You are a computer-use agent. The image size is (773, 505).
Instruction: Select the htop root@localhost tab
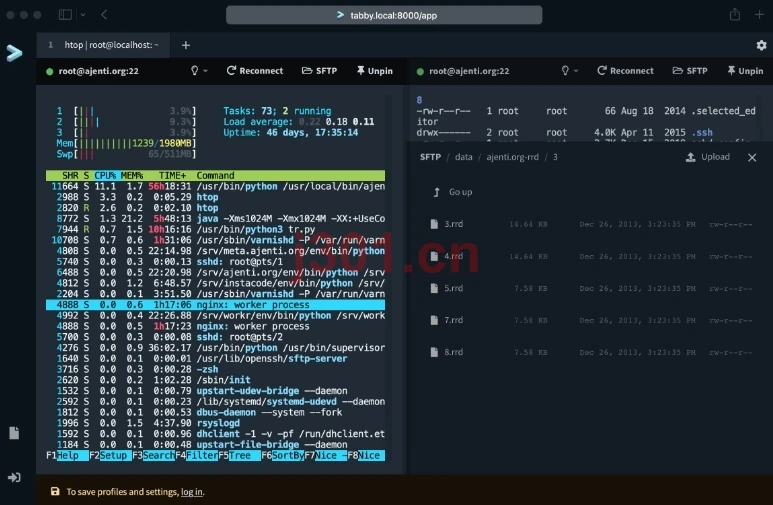pos(104,45)
